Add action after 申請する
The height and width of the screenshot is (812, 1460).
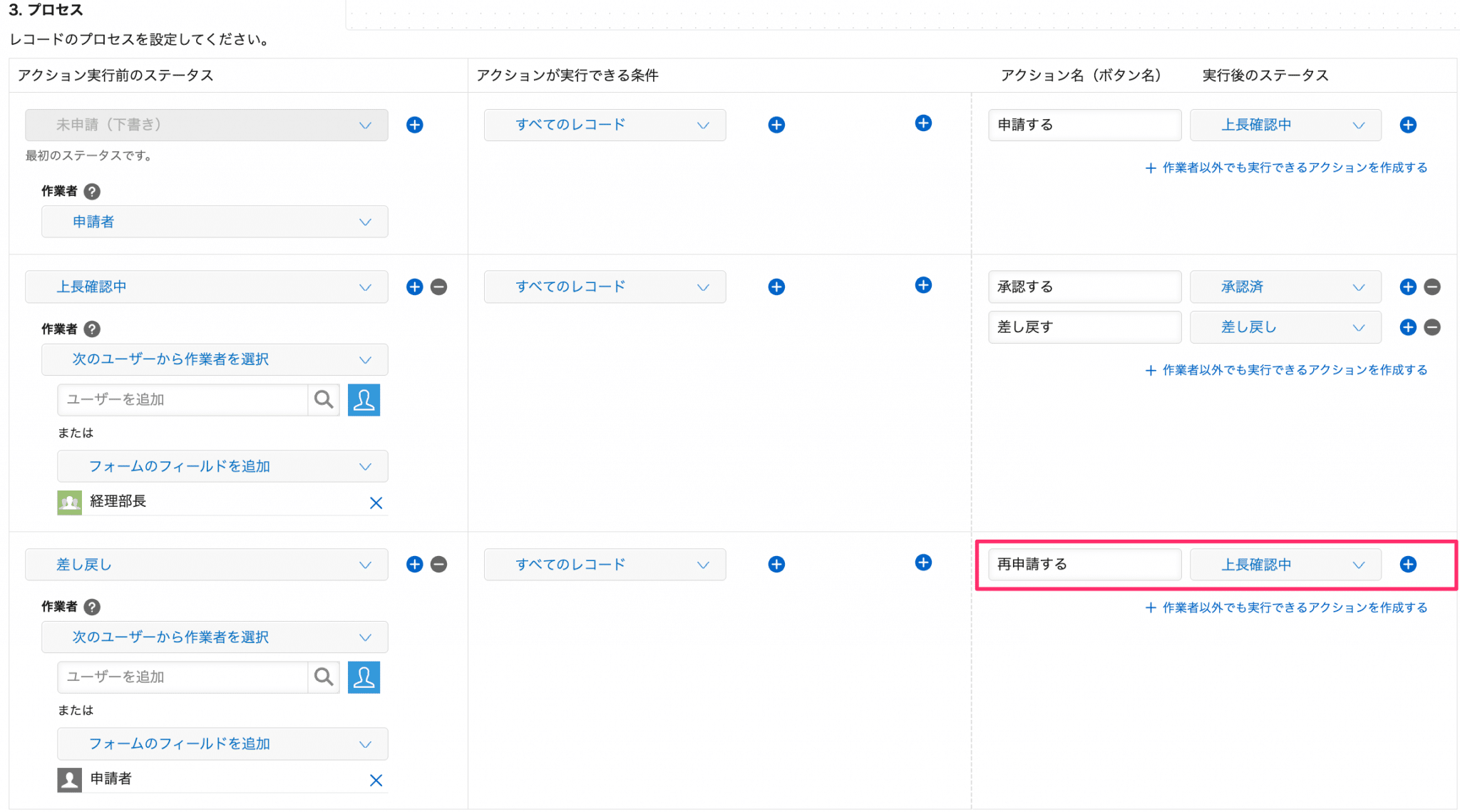(1408, 125)
